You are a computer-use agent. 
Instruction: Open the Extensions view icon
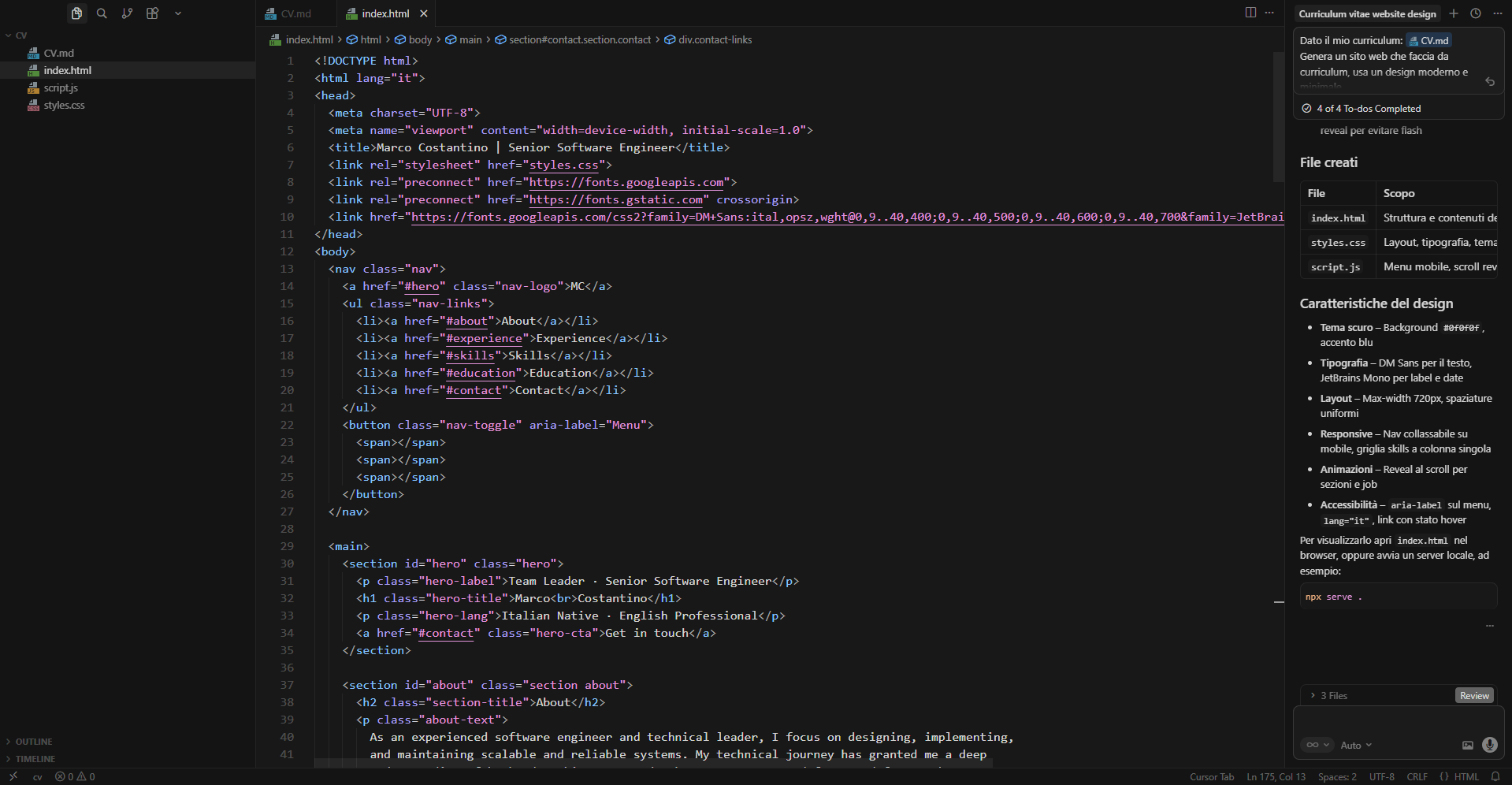click(x=152, y=13)
